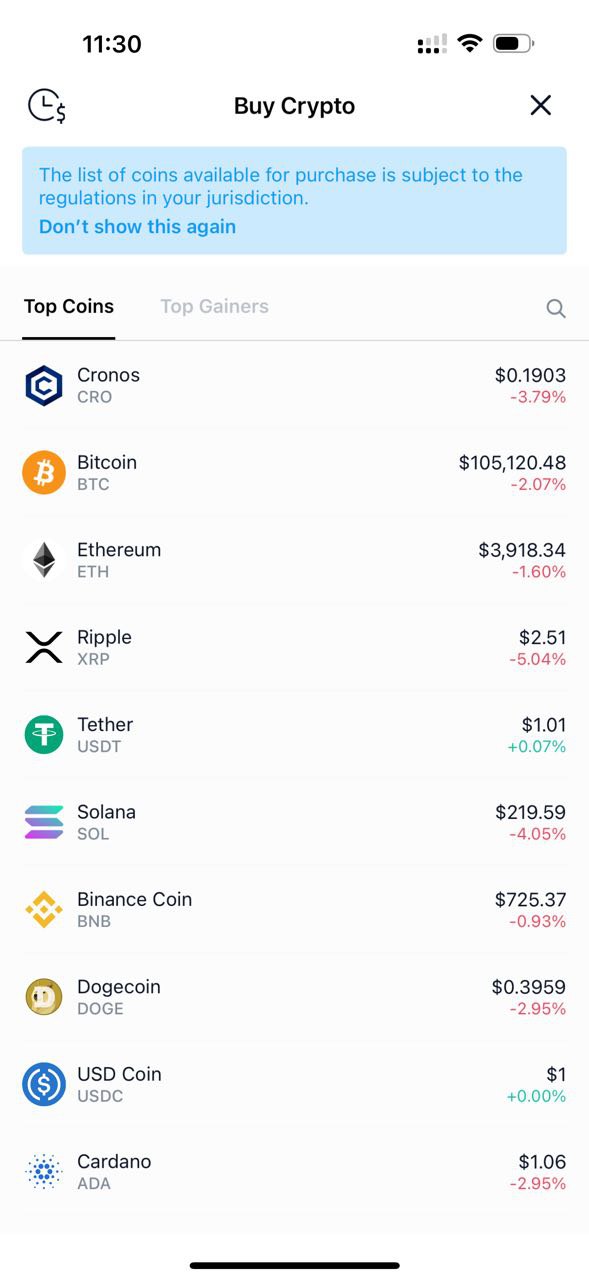The width and height of the screenshot is (589, 1280).
Task: Tap Ethereum price $3,918.34
Action: coord(522,550)
